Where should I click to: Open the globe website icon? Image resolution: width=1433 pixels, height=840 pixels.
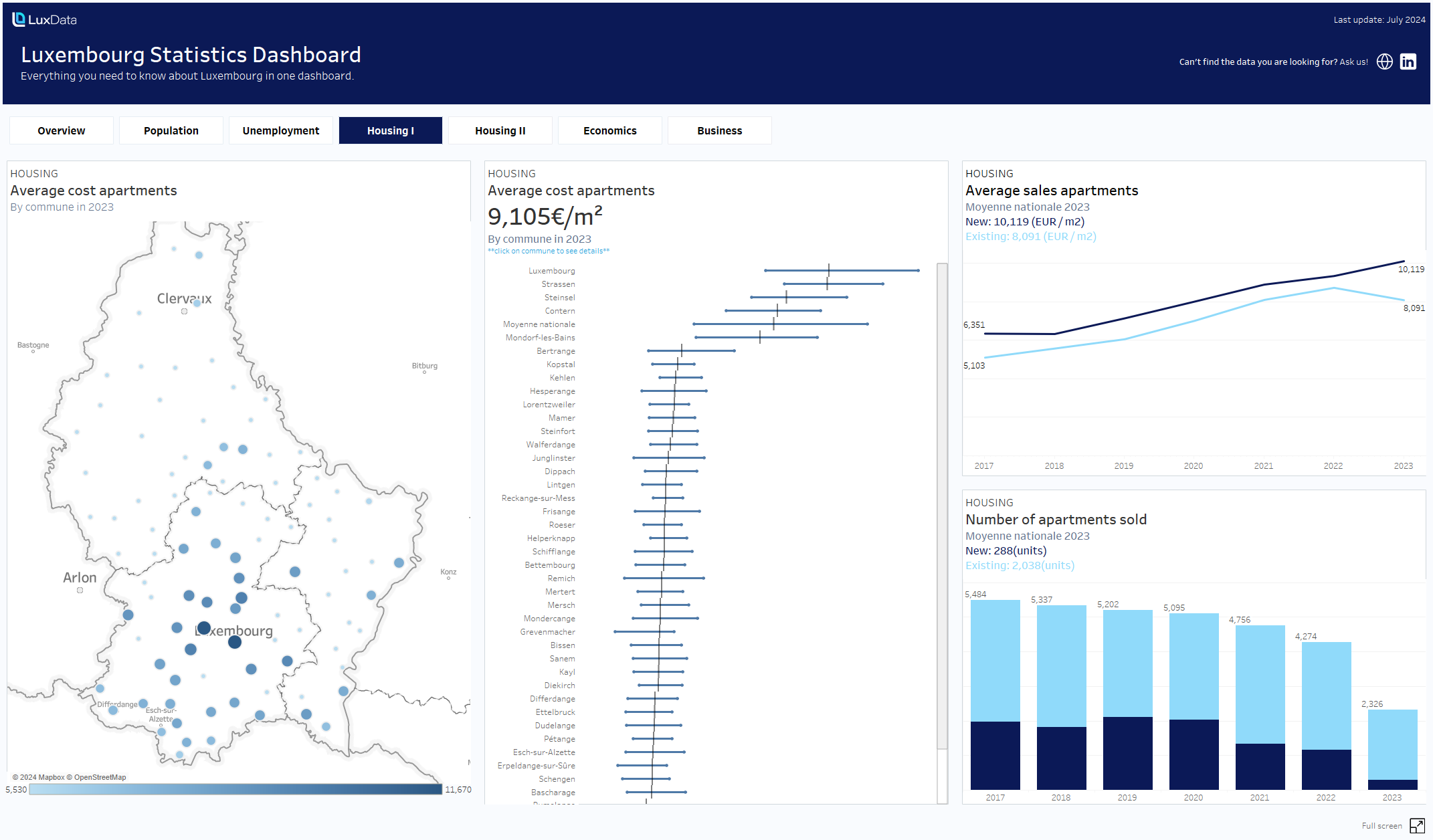tap(1384, 62)
